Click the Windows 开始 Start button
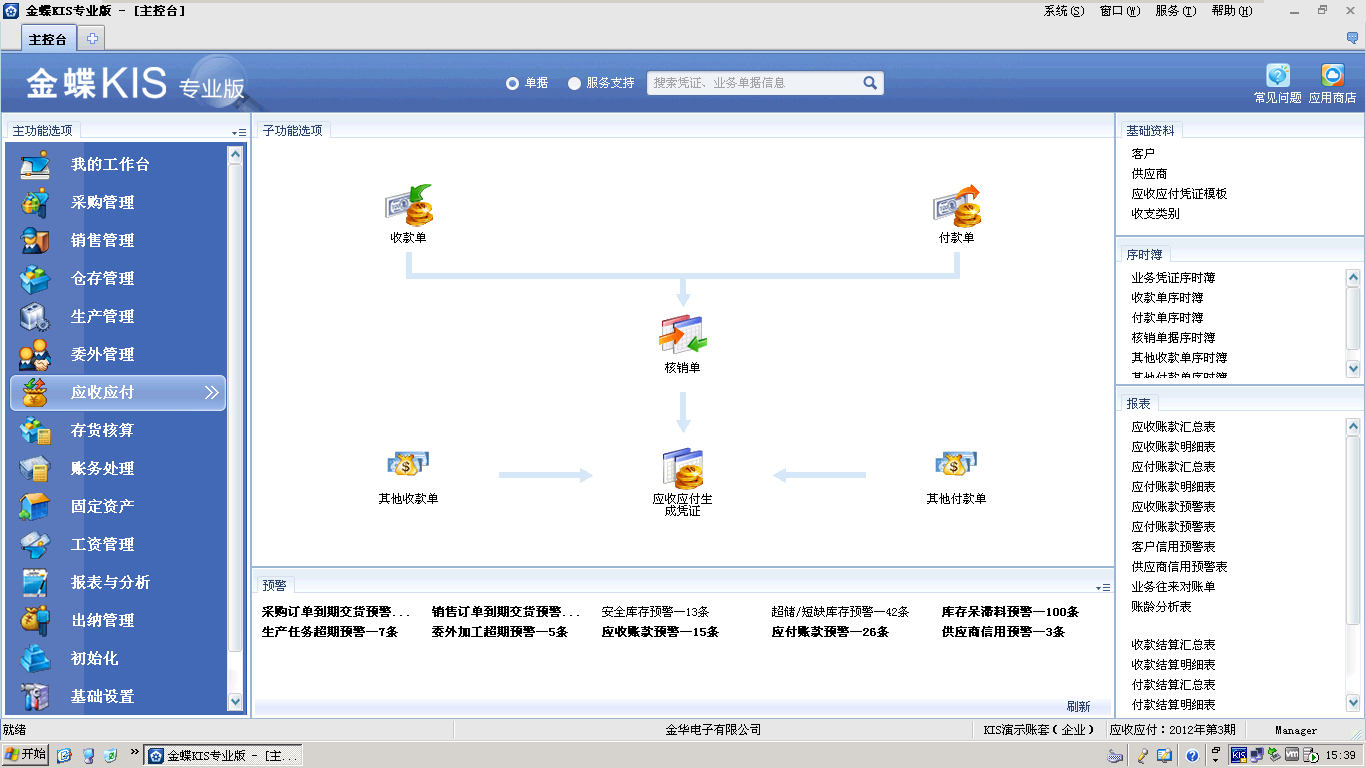The width and height of the screenshot is (1366, 768). click(26, 755)
